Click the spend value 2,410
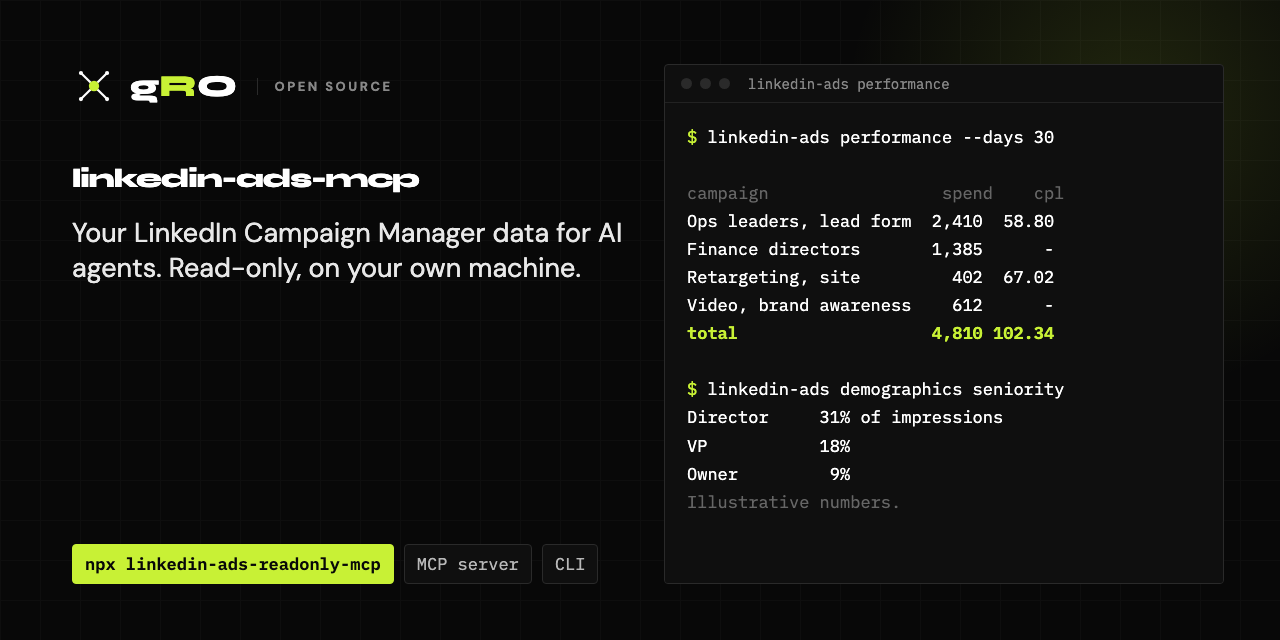 (957, 221)
